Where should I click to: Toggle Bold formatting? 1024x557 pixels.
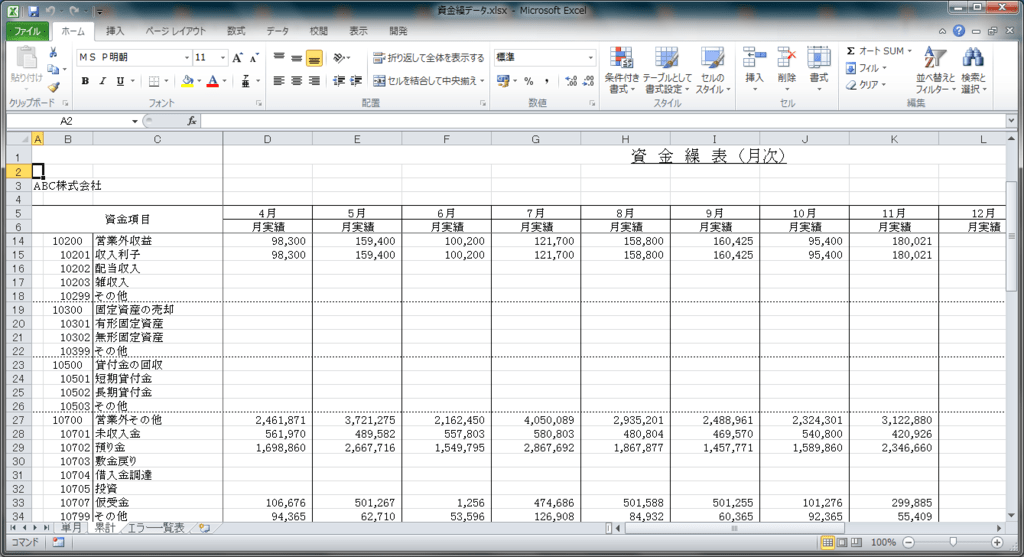[85, 81]
